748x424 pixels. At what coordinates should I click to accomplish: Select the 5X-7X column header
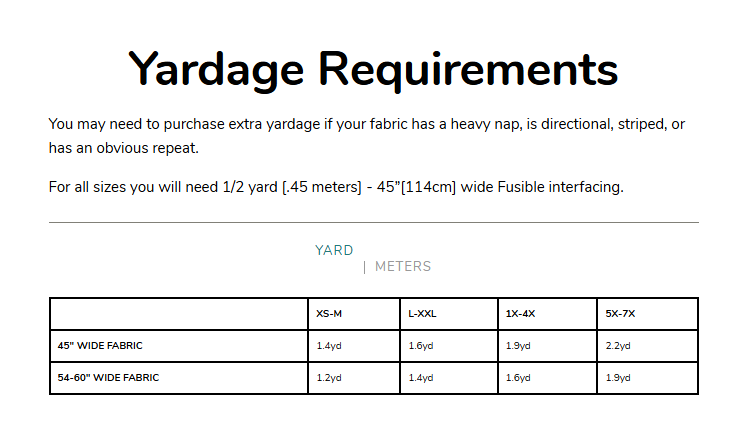[620, 314]
